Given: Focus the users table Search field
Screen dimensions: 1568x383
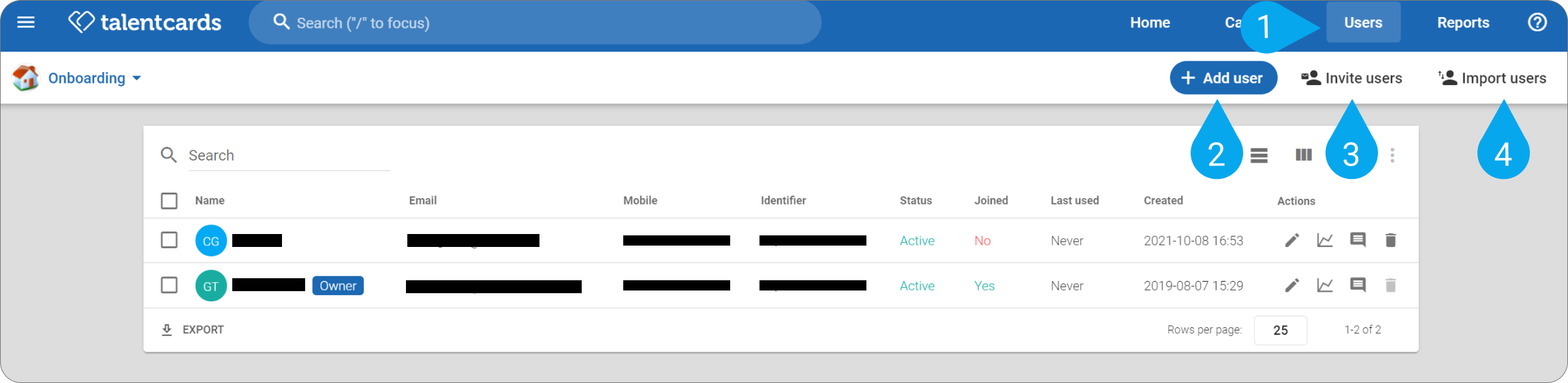Looking at the screenshot, I should click(289, 155).
